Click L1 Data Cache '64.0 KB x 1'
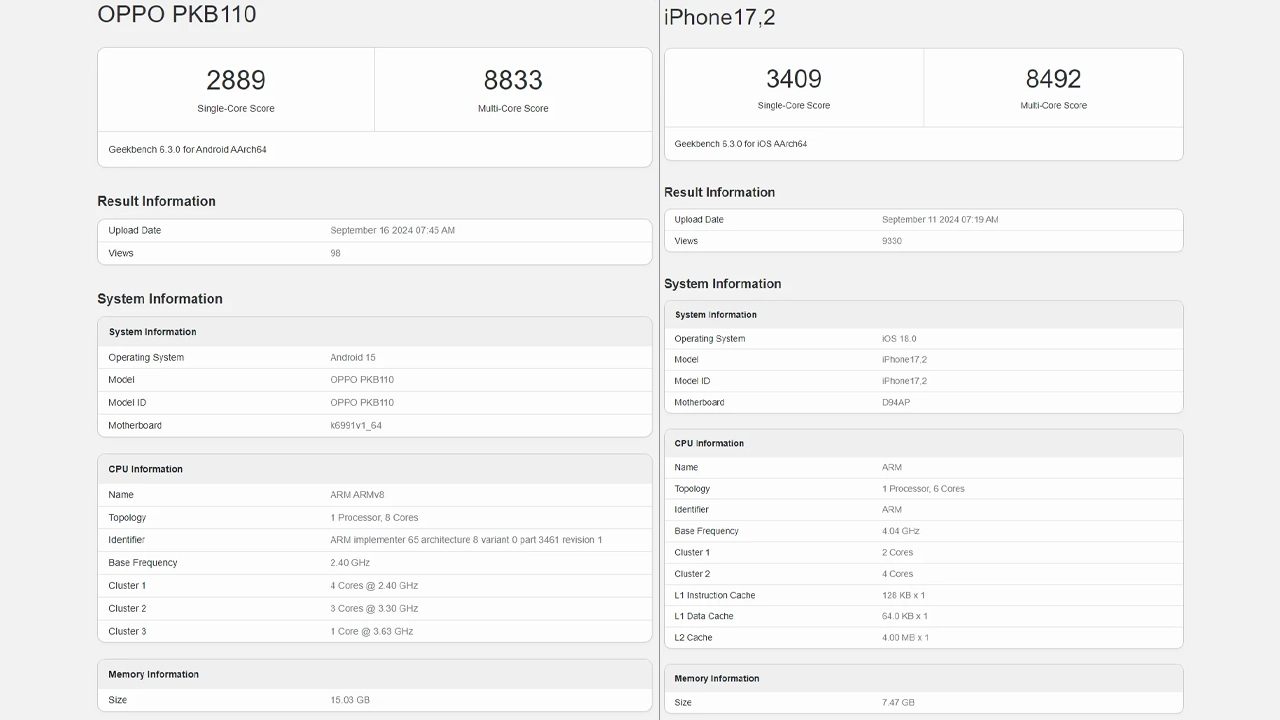Viewport: 1280px width, 720px height. 905,617
